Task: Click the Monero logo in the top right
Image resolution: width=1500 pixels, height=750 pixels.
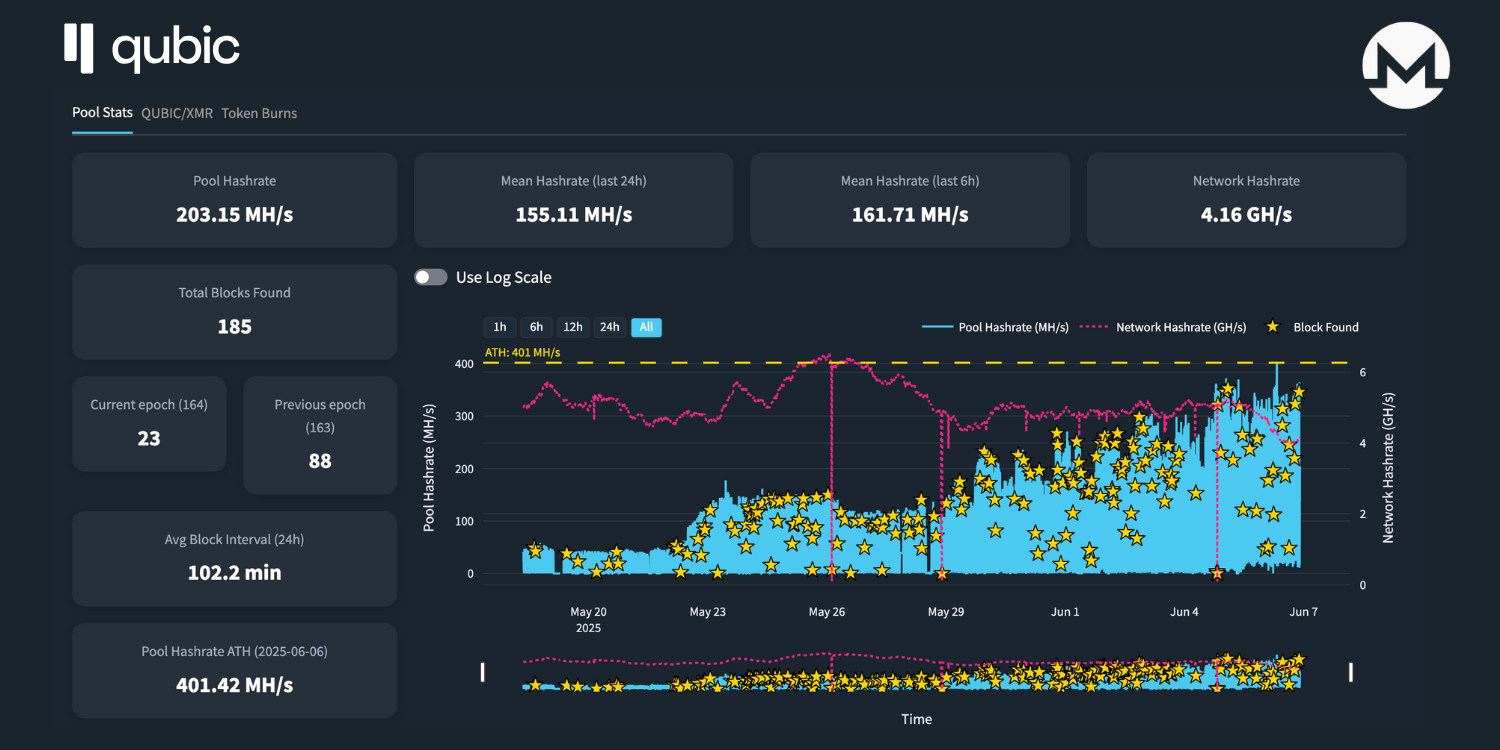Action: 1405,63
